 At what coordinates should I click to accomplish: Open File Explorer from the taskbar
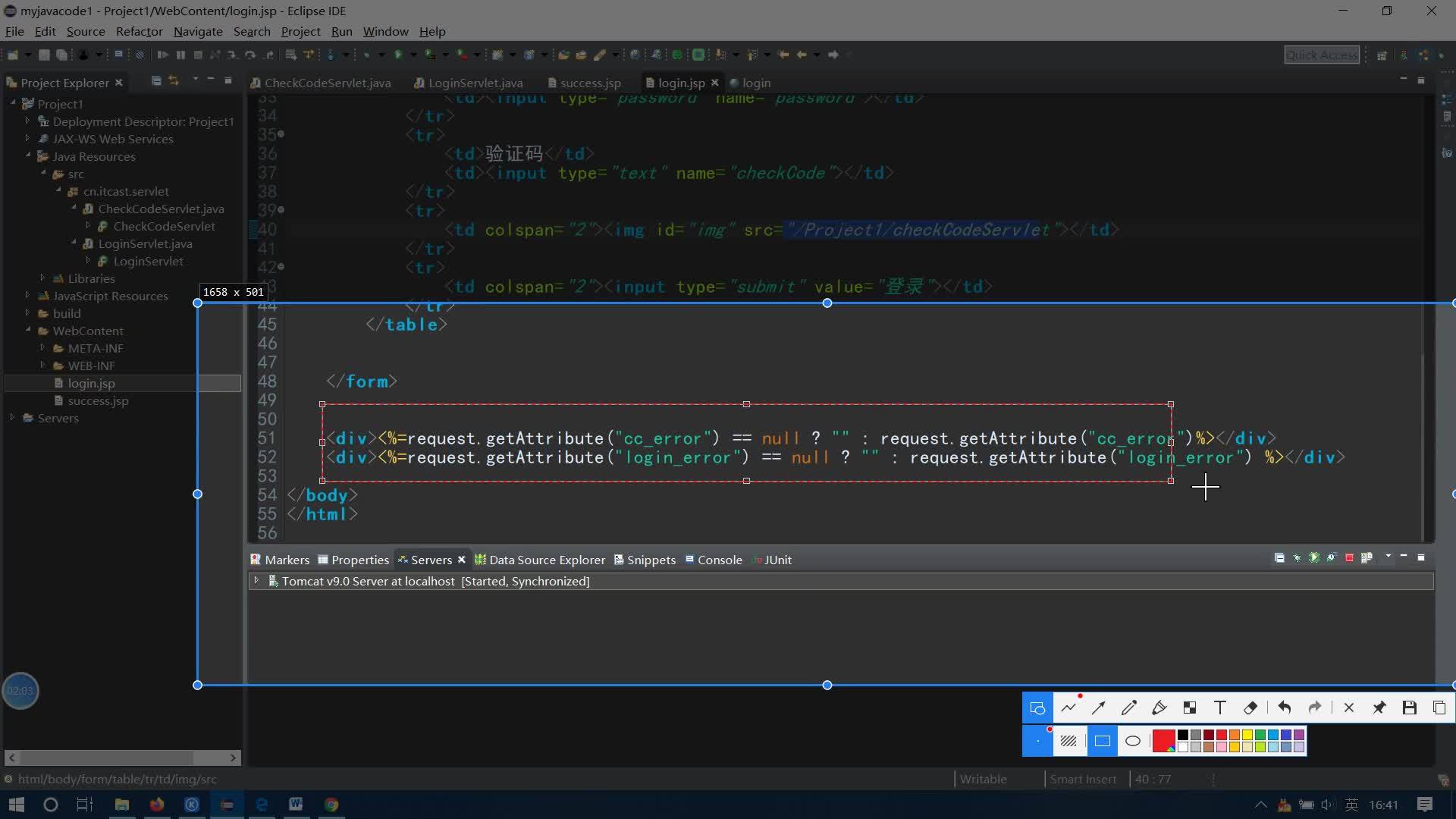[x=121, y=805]
